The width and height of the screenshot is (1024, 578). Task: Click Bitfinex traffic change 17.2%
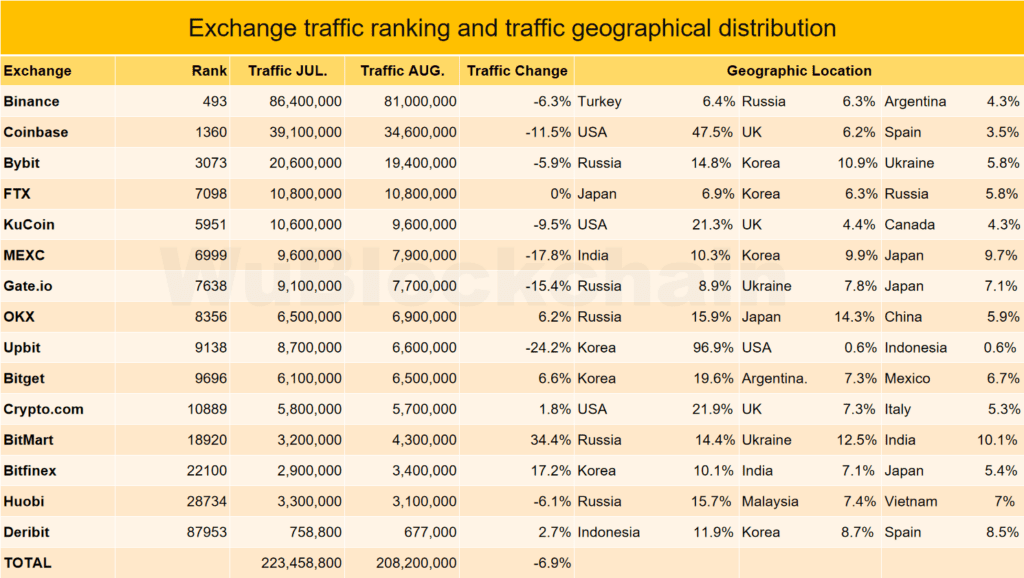tap(551, 470)
